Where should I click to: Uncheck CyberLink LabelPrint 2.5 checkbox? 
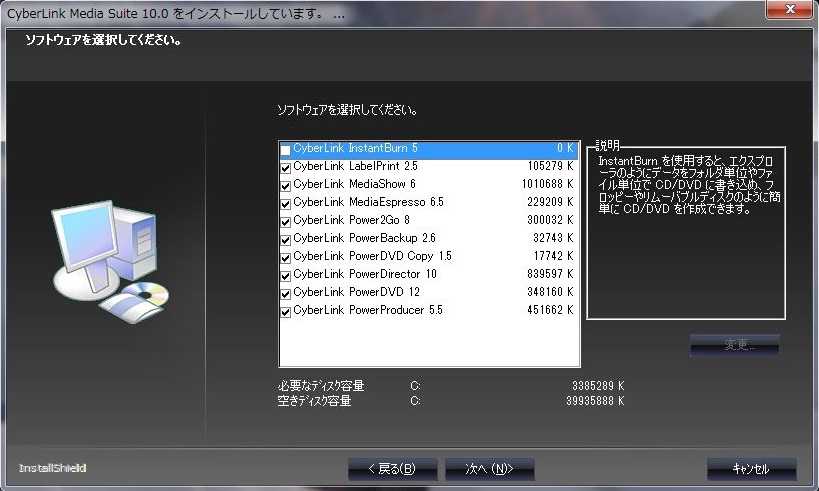click(285, 168)
